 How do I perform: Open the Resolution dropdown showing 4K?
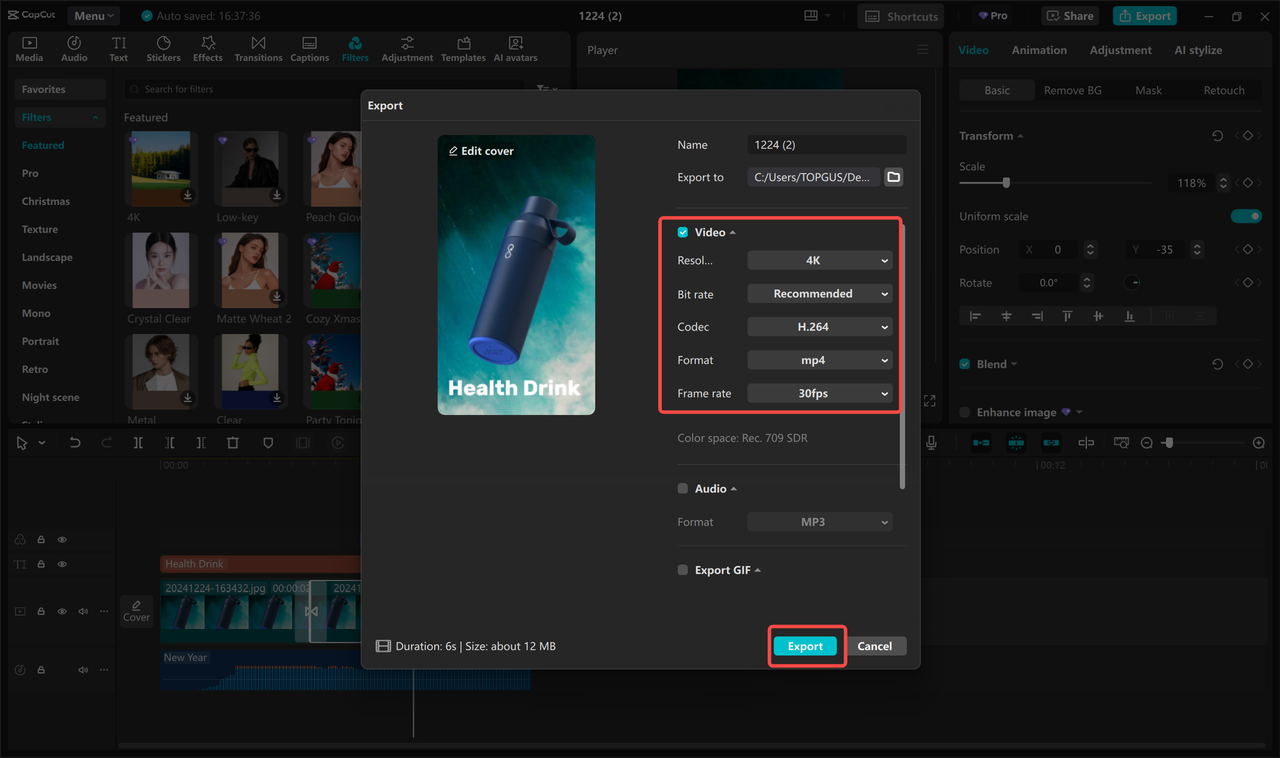(819, 260)
